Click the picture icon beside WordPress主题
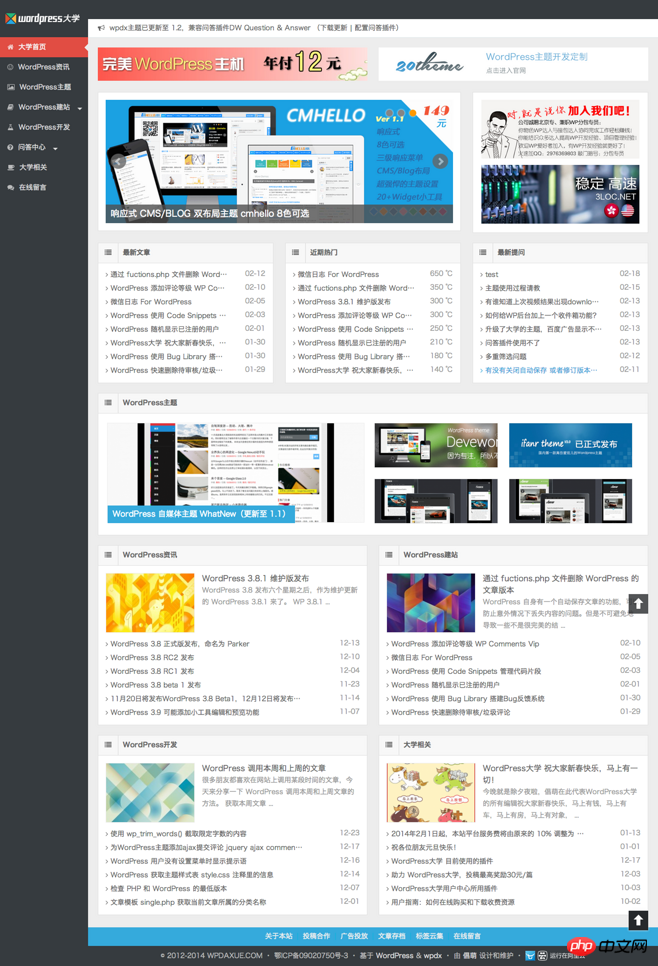This screenshot has height=966, width=658. (10, 87)
